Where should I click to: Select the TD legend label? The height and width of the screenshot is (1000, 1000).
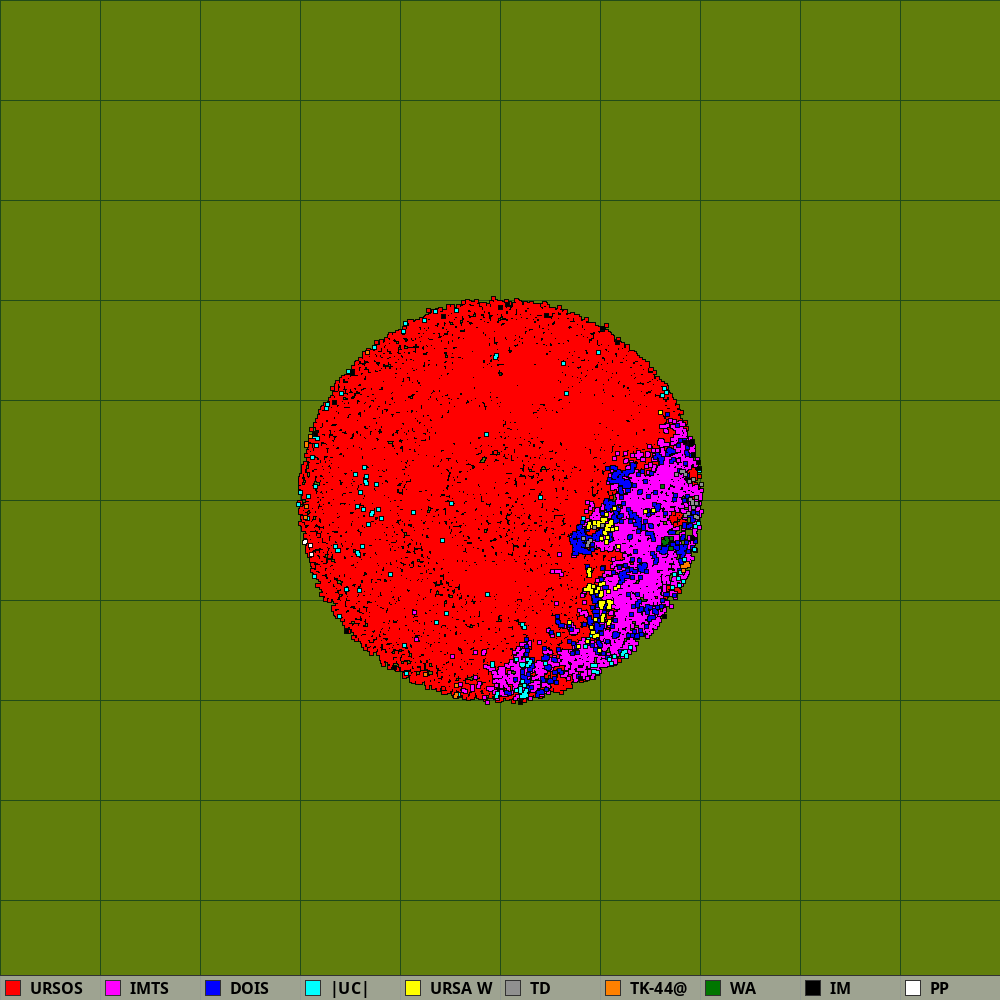pos(540,989)
